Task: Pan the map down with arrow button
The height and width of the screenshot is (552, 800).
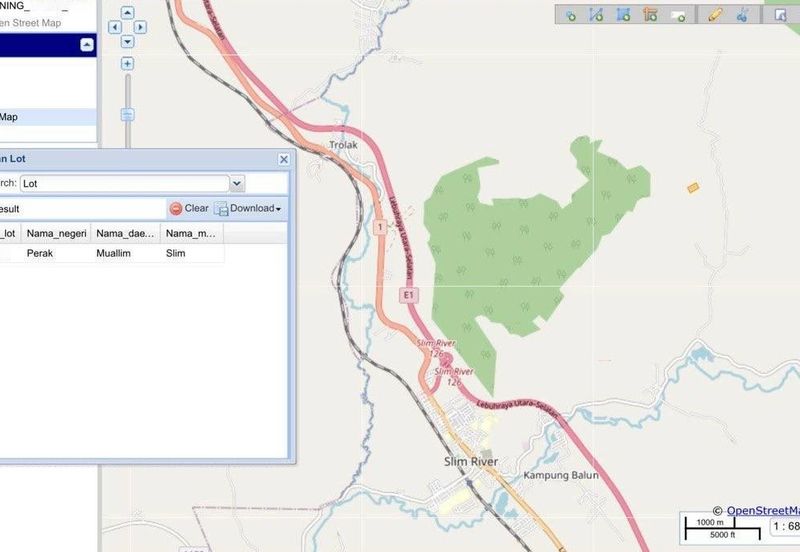Action: pos(127,42)
